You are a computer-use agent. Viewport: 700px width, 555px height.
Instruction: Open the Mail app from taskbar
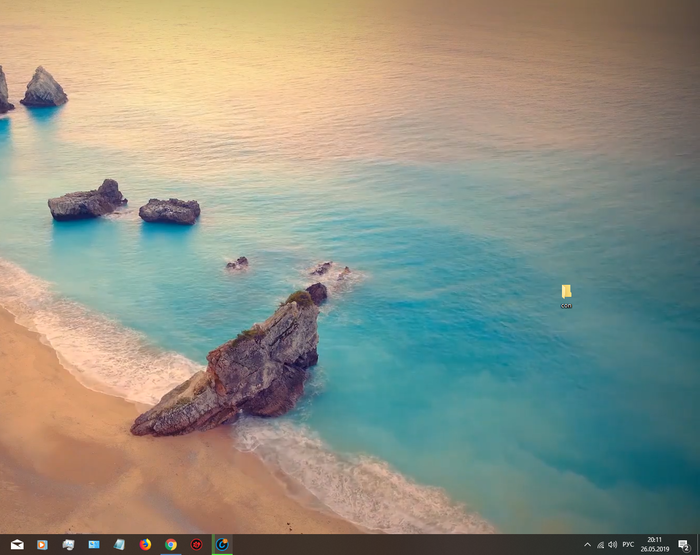click(x=17, y=545)
